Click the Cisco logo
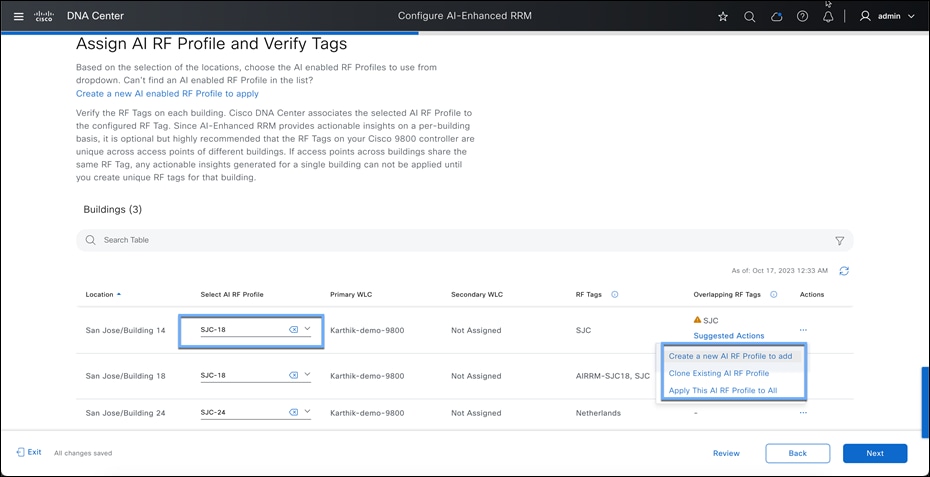 tap(44, 16)
